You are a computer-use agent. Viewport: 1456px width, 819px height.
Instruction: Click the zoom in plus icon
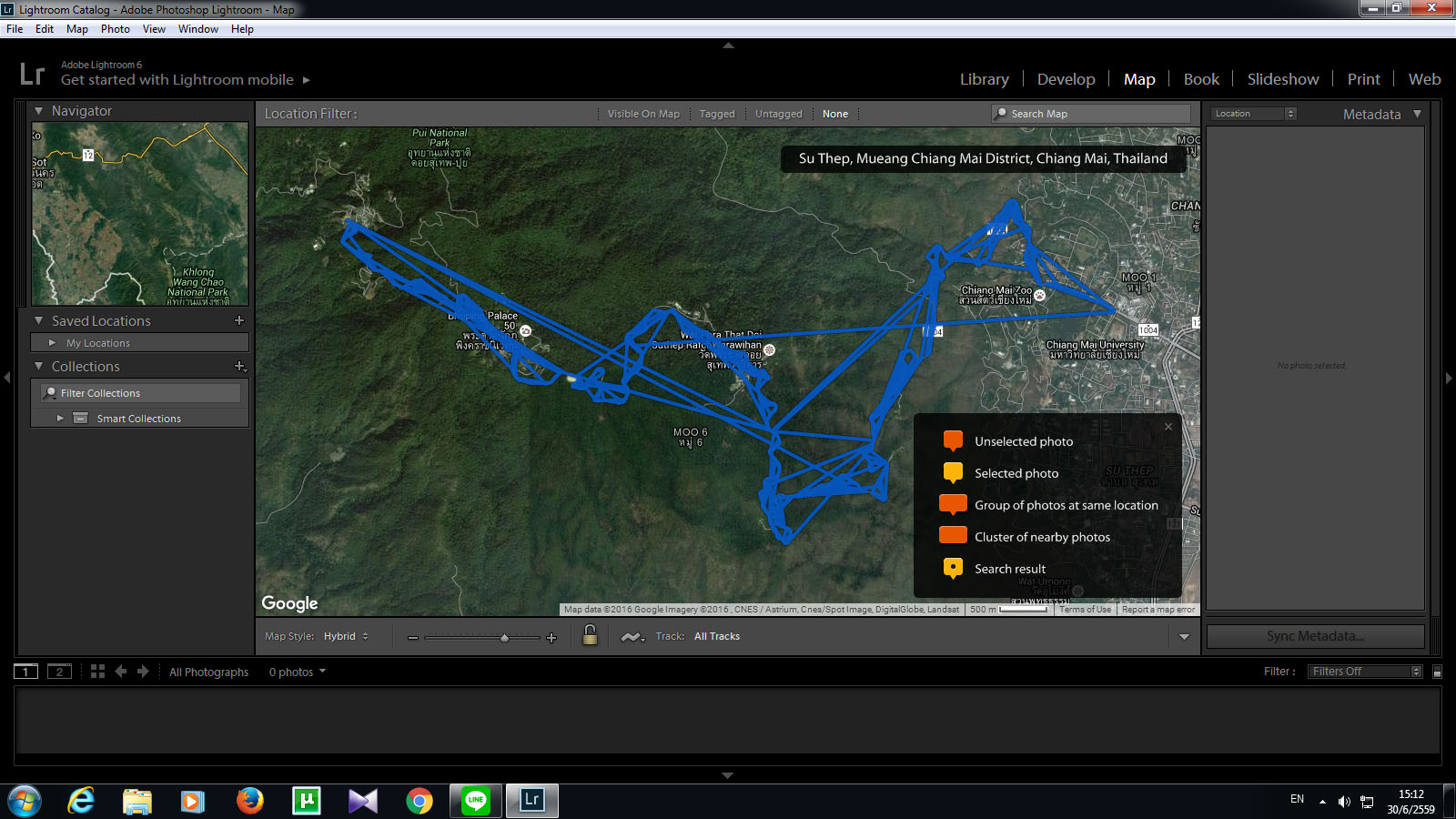551,637
